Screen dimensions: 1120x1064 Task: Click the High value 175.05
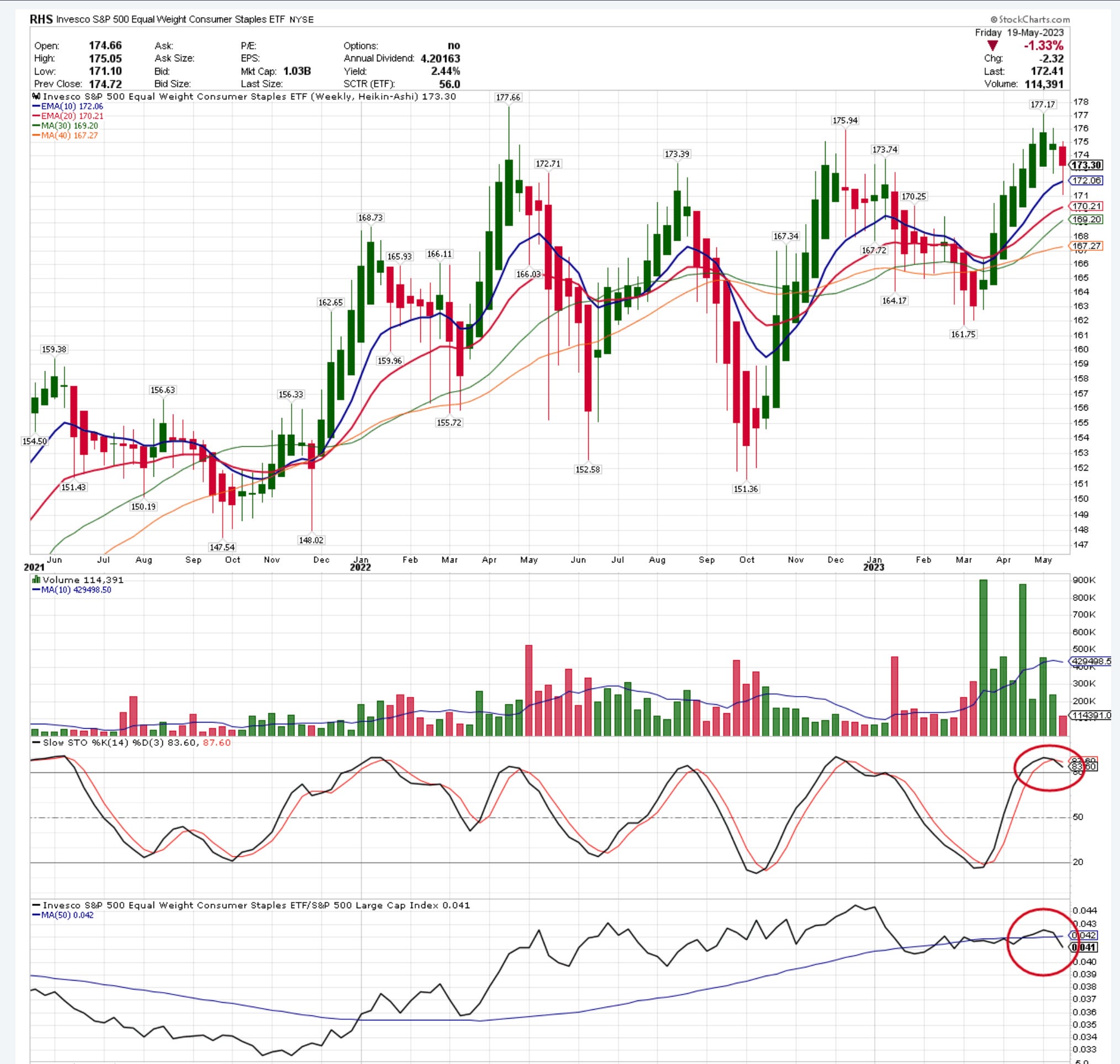coord(105,59)
